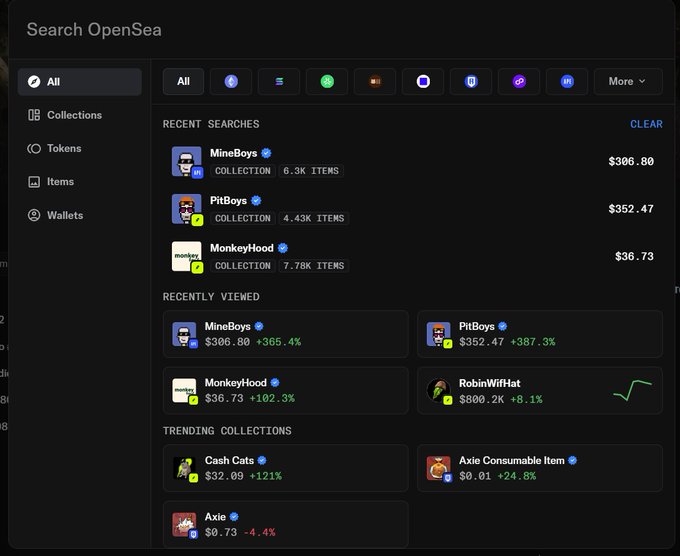Expand the More chains dropdown
Screen dimensions: 680x556
tap(628, 82)
